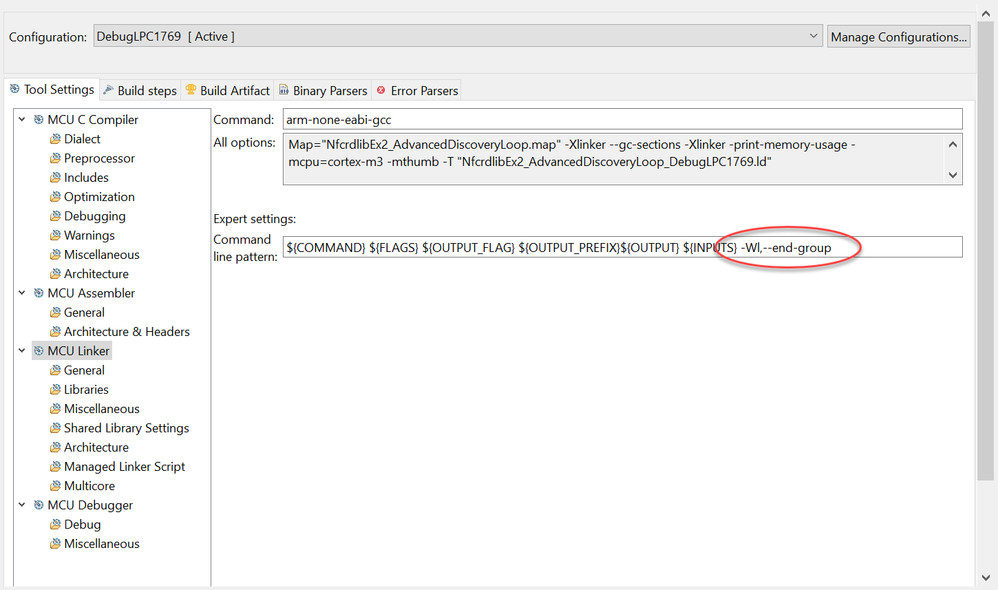The image size is (998, 590).
Task: Open Preprocessor settings icon
Action: click(x=55, y=158)
